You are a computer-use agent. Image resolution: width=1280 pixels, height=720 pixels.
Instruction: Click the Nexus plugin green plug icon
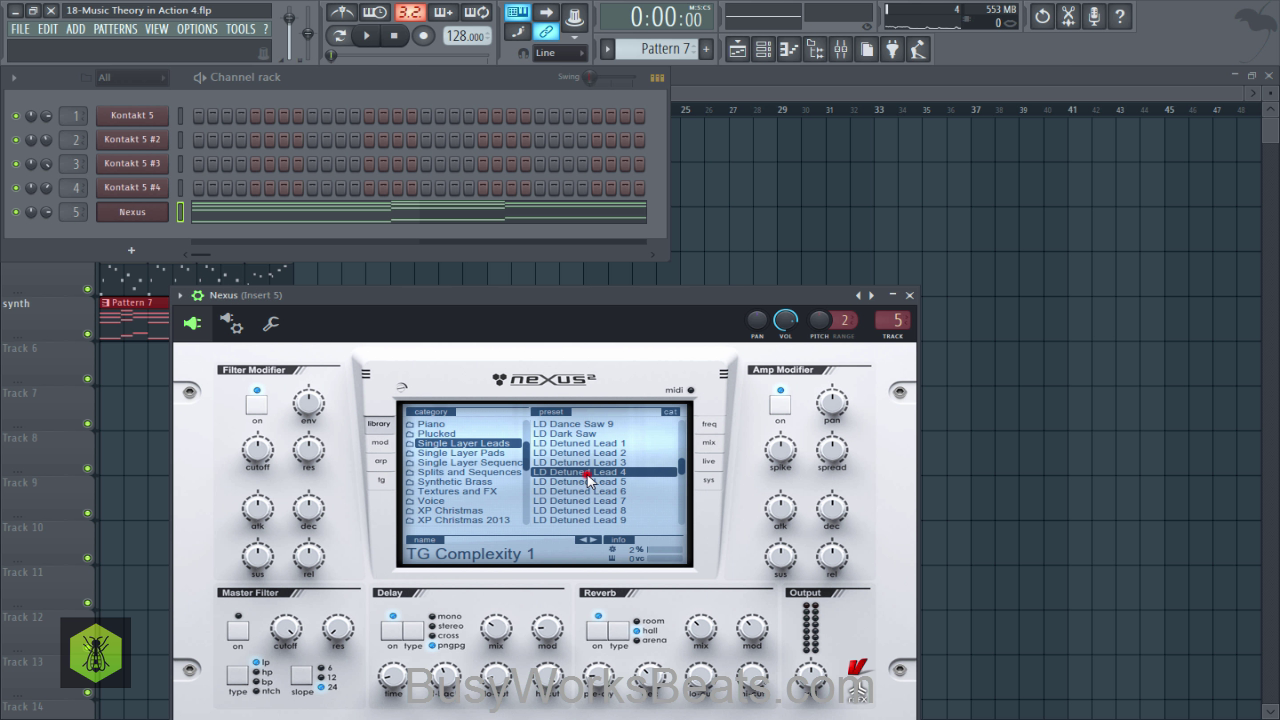pos(192,323)
